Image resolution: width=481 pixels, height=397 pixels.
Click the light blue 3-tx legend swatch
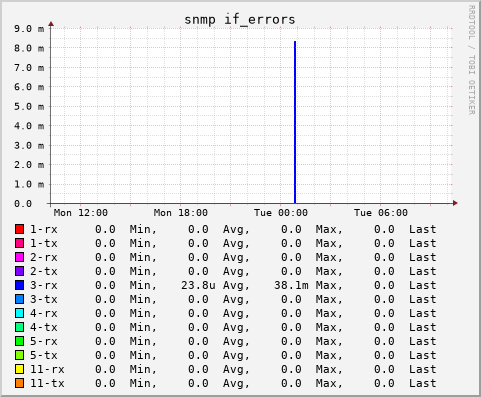click(x=19, y=299)
